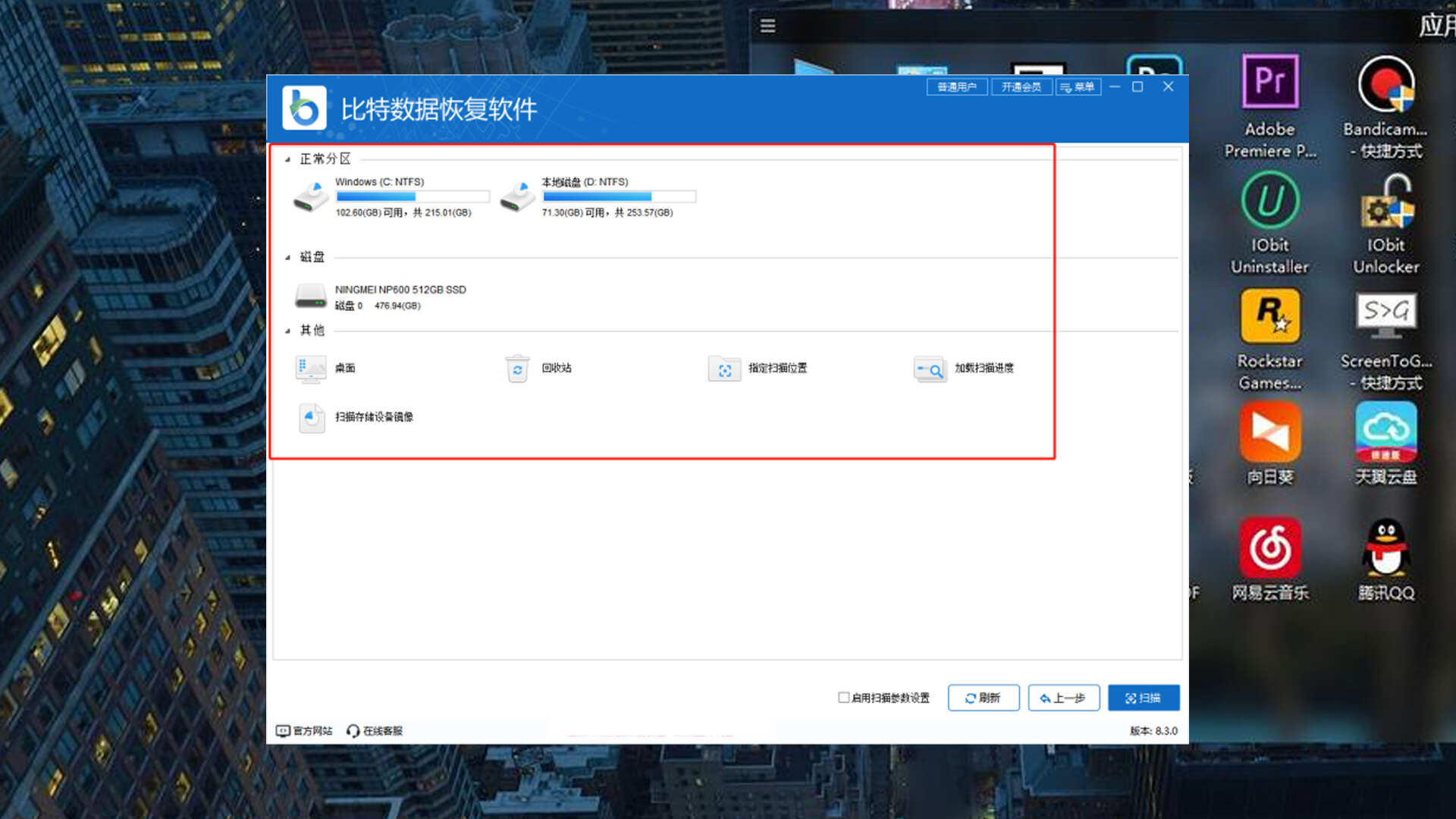Image resolution: width=1456 pixels, height=819 pixels.
Task: Enable the scan parameter settings checkbox (启用扫描参数设置)
Action: [843, 698]
